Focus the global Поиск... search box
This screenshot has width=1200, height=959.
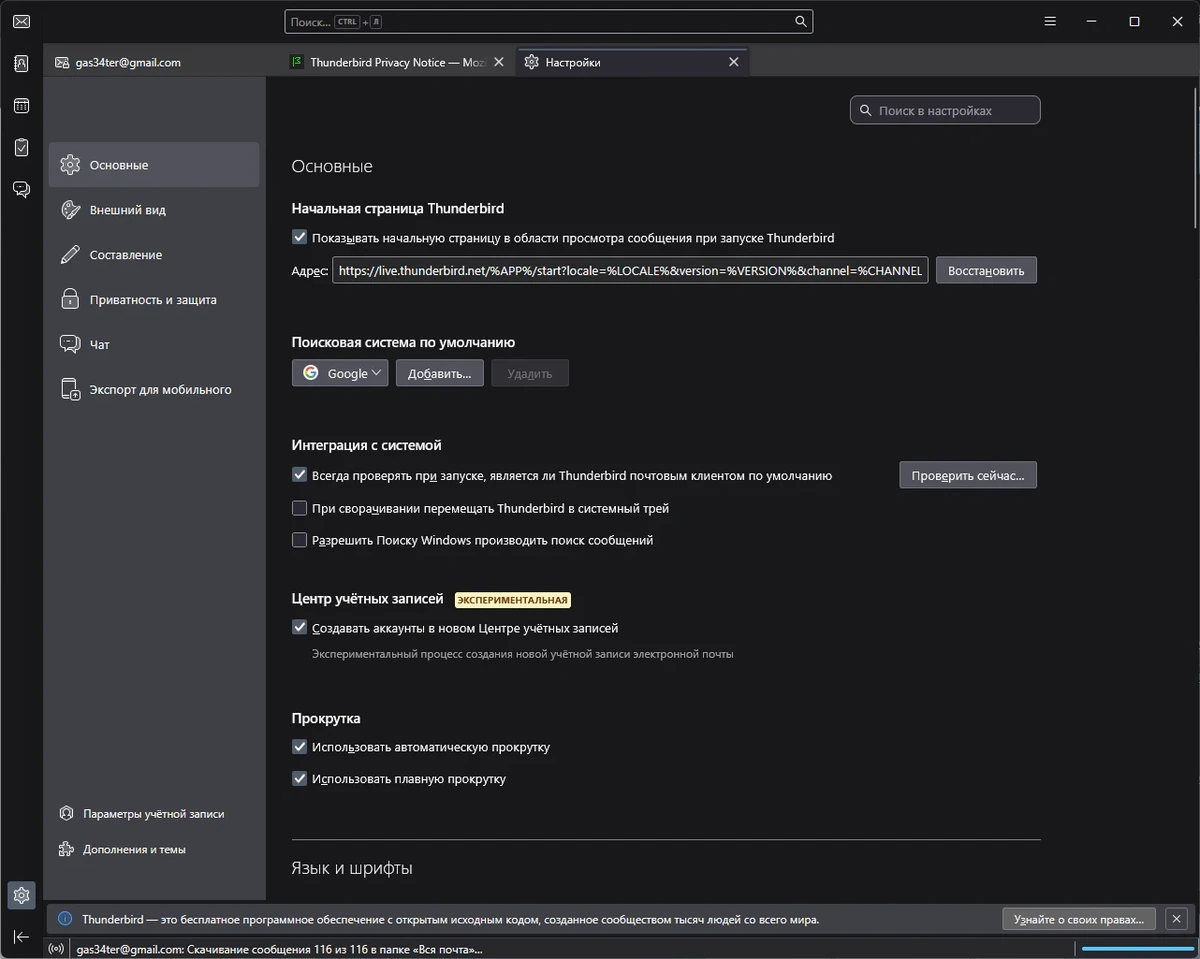coord(548,21)
